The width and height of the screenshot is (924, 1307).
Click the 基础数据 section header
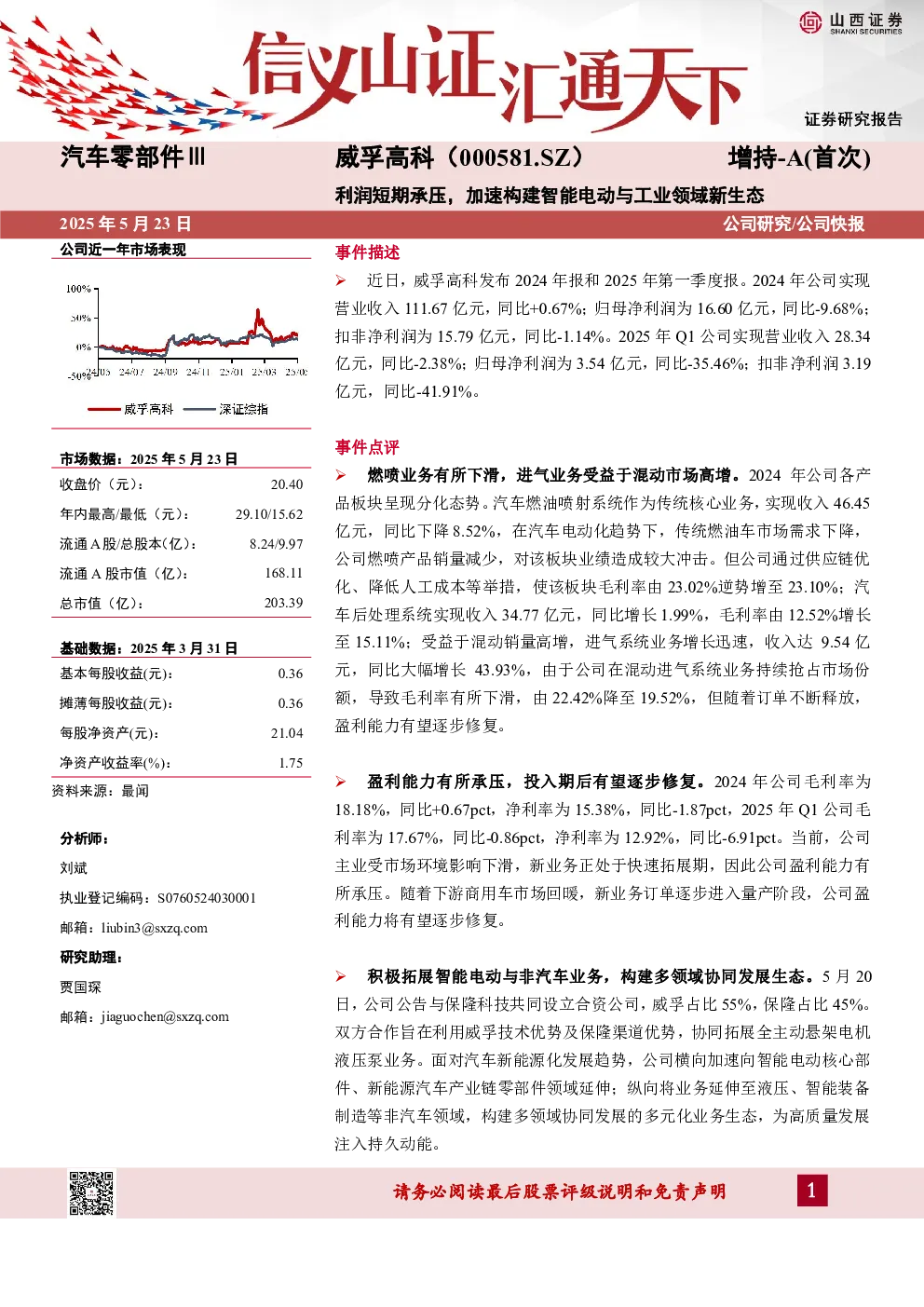pyautogui.click(x=149, y=648)
